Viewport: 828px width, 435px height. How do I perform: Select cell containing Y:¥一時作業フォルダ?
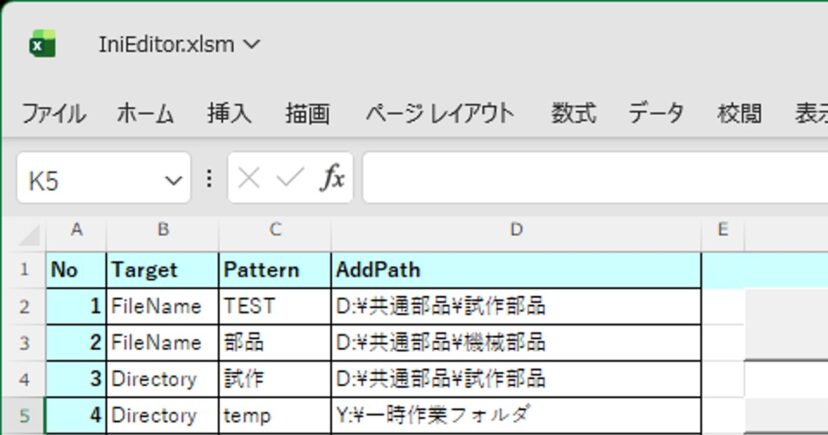(516, 415)
